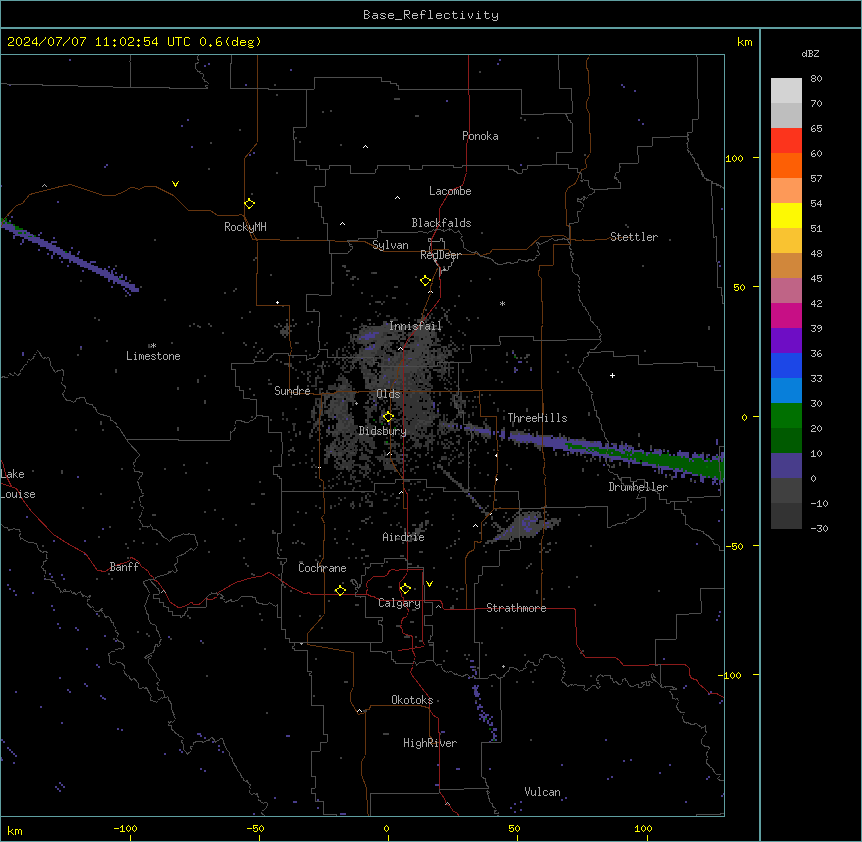Click the km unit label at top right
Viewport: 862px width, 842px height.
pyautogui.click(x=744, y=42)
